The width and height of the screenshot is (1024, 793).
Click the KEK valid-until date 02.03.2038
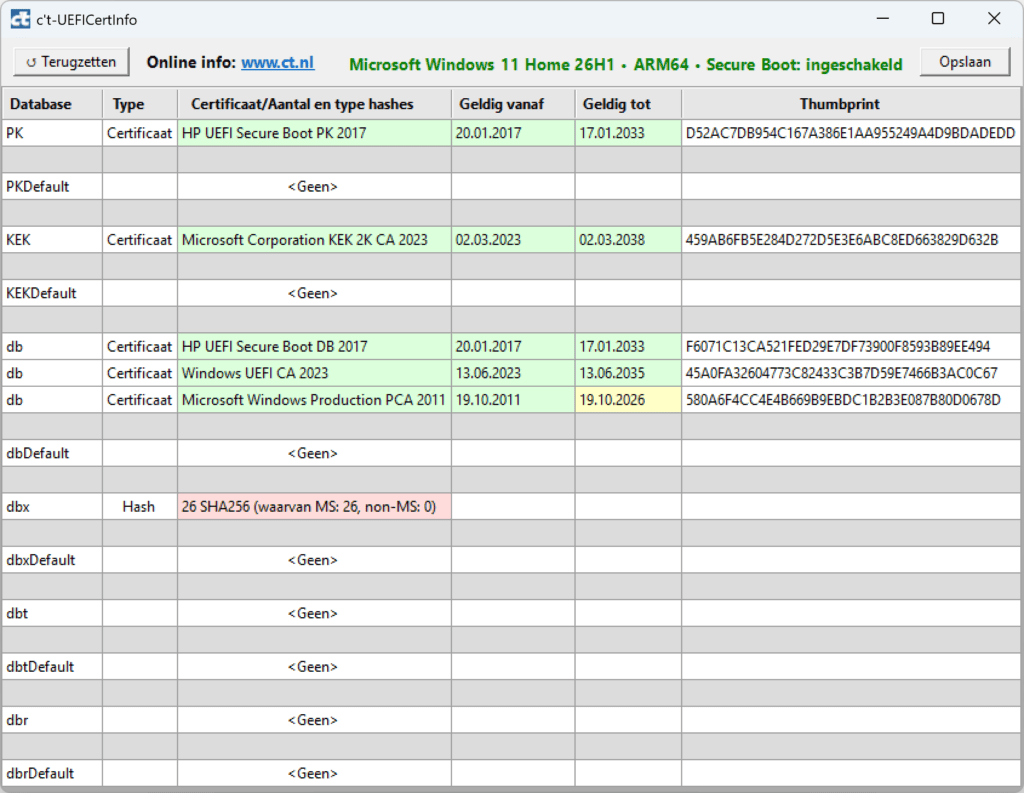[x=628, y=240]
